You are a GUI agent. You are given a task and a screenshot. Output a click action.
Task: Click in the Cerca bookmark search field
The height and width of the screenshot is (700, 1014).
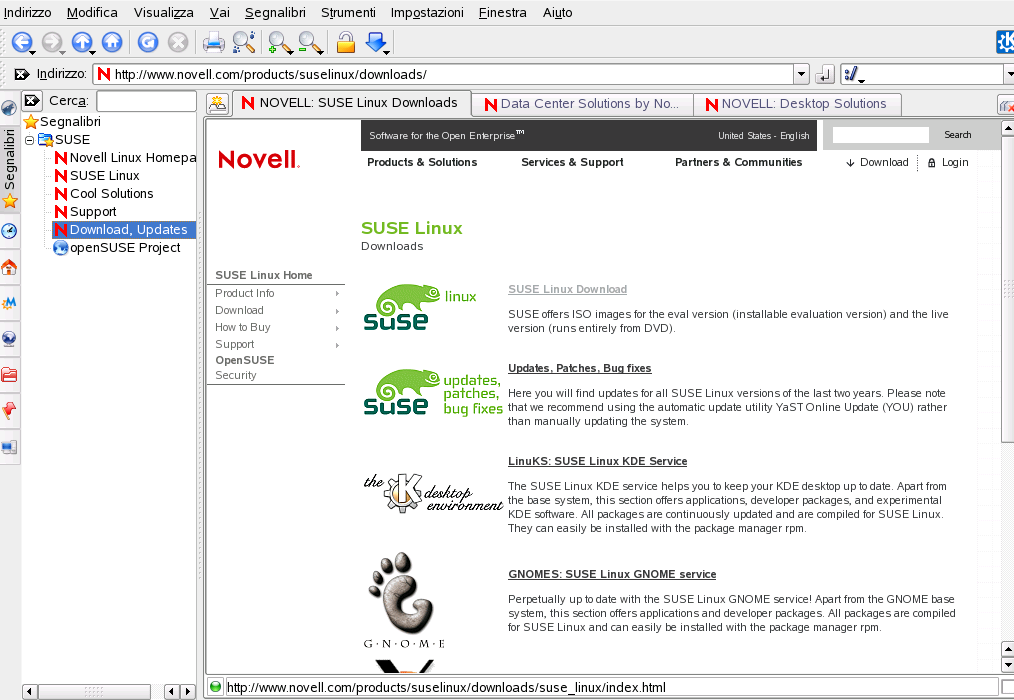click(x=146, y=101)
